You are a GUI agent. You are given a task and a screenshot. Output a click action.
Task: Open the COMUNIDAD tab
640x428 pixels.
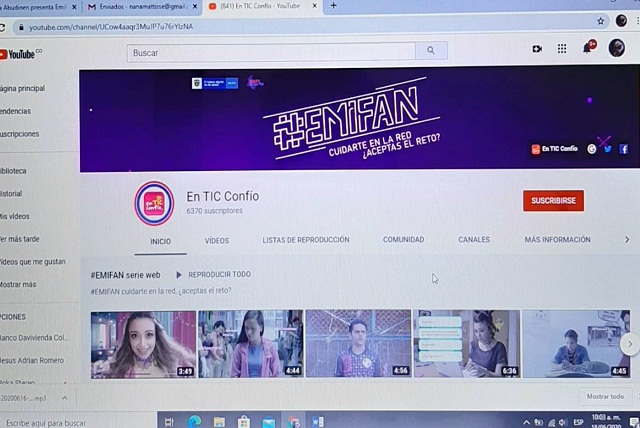(403, 240)
